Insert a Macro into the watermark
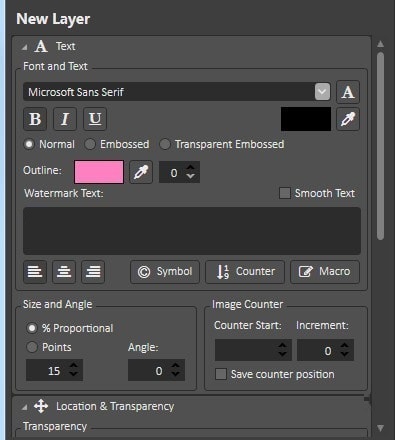395x440 pixels. (x=325, y=272)
